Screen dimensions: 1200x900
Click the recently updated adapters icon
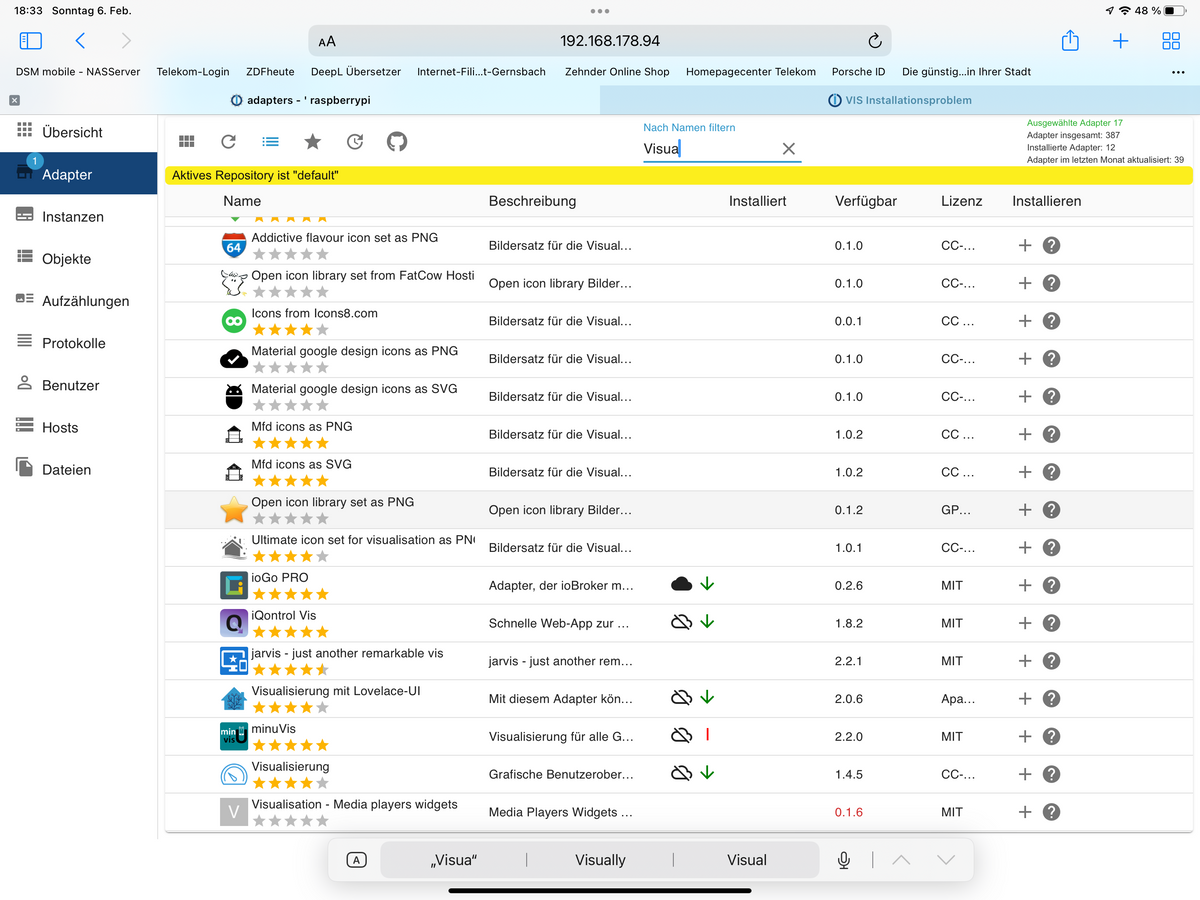tap(355, 142)
